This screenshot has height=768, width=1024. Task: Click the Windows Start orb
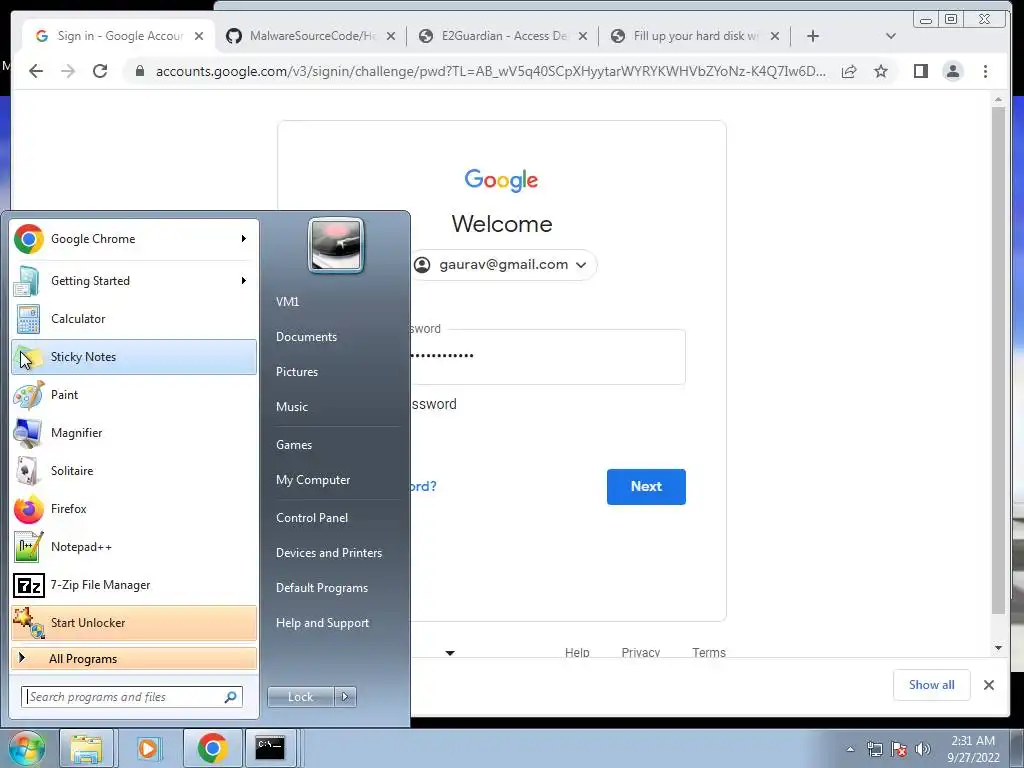click(x=26, y=748)
